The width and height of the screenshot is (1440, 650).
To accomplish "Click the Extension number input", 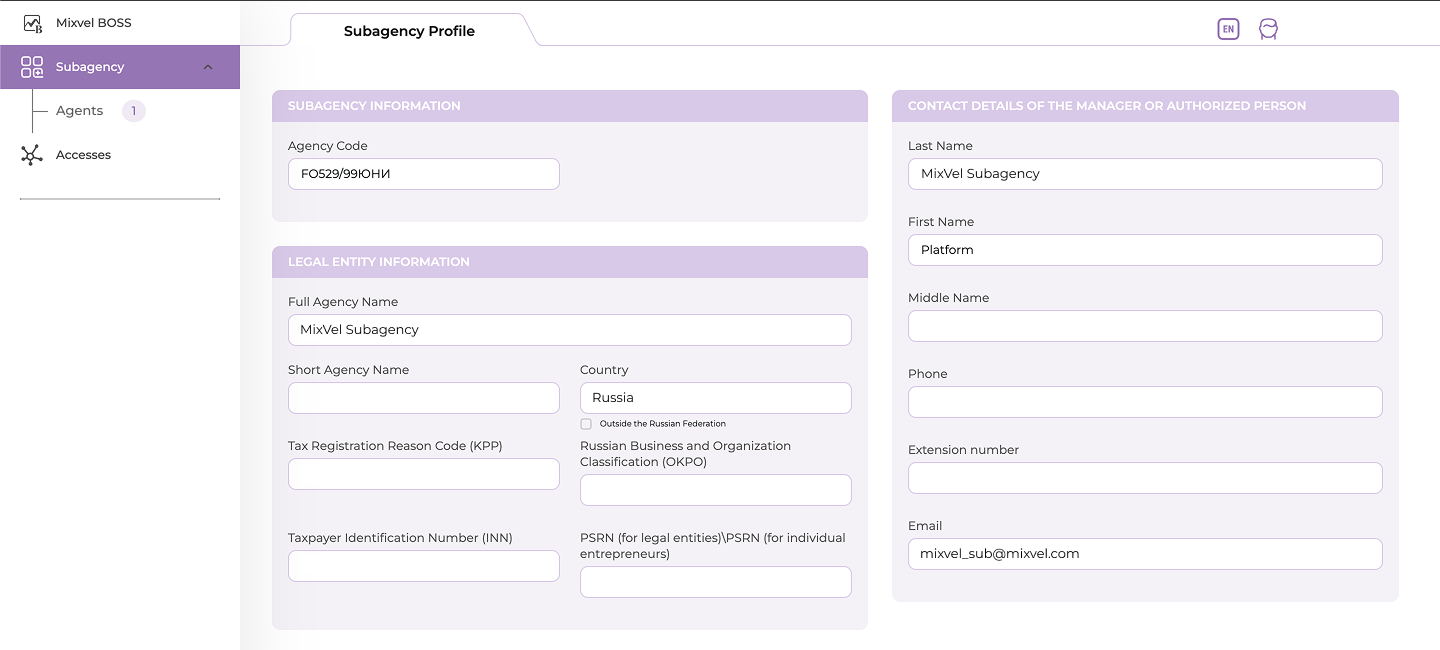I will click(x=1144, y=478).
